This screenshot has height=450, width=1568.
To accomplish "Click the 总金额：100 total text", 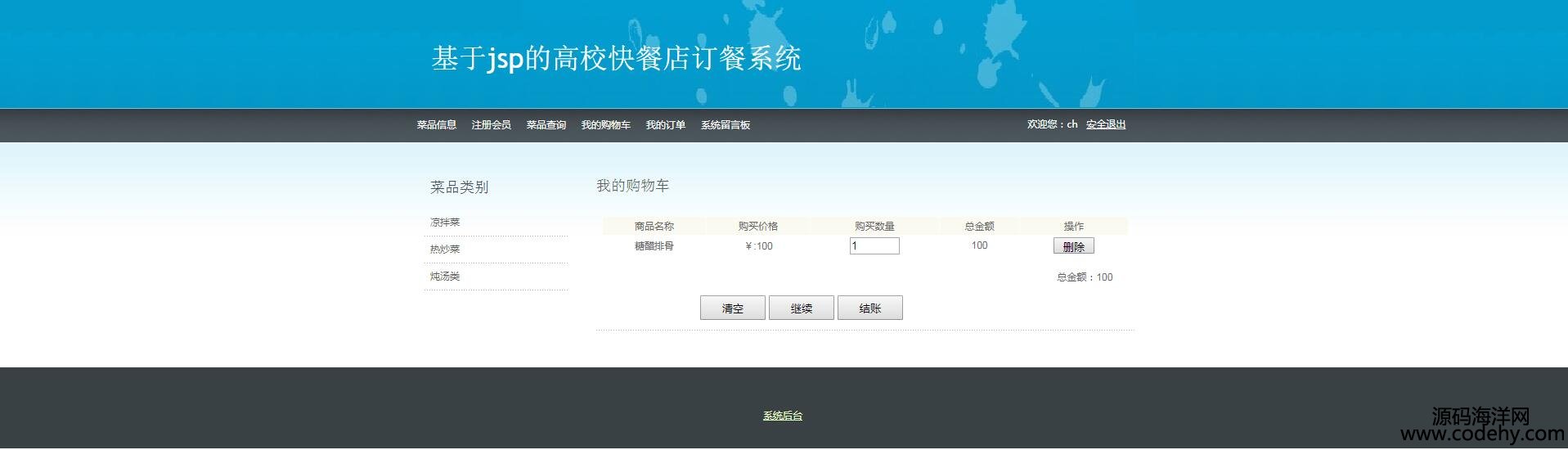I will click(1085, 277).
